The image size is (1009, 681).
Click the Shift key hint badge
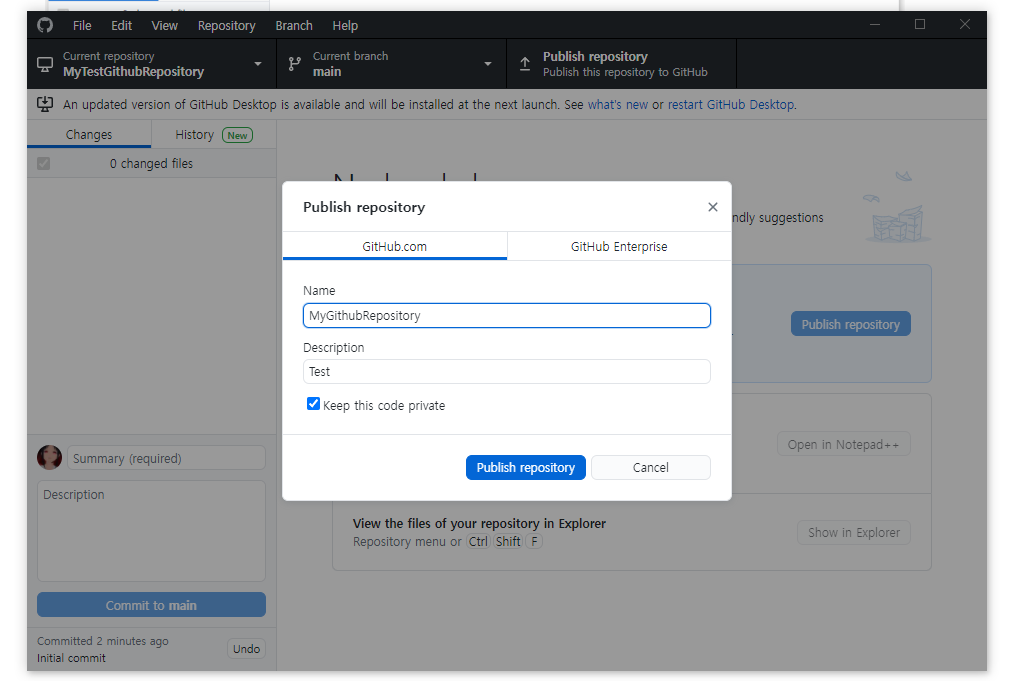point(508,541)
